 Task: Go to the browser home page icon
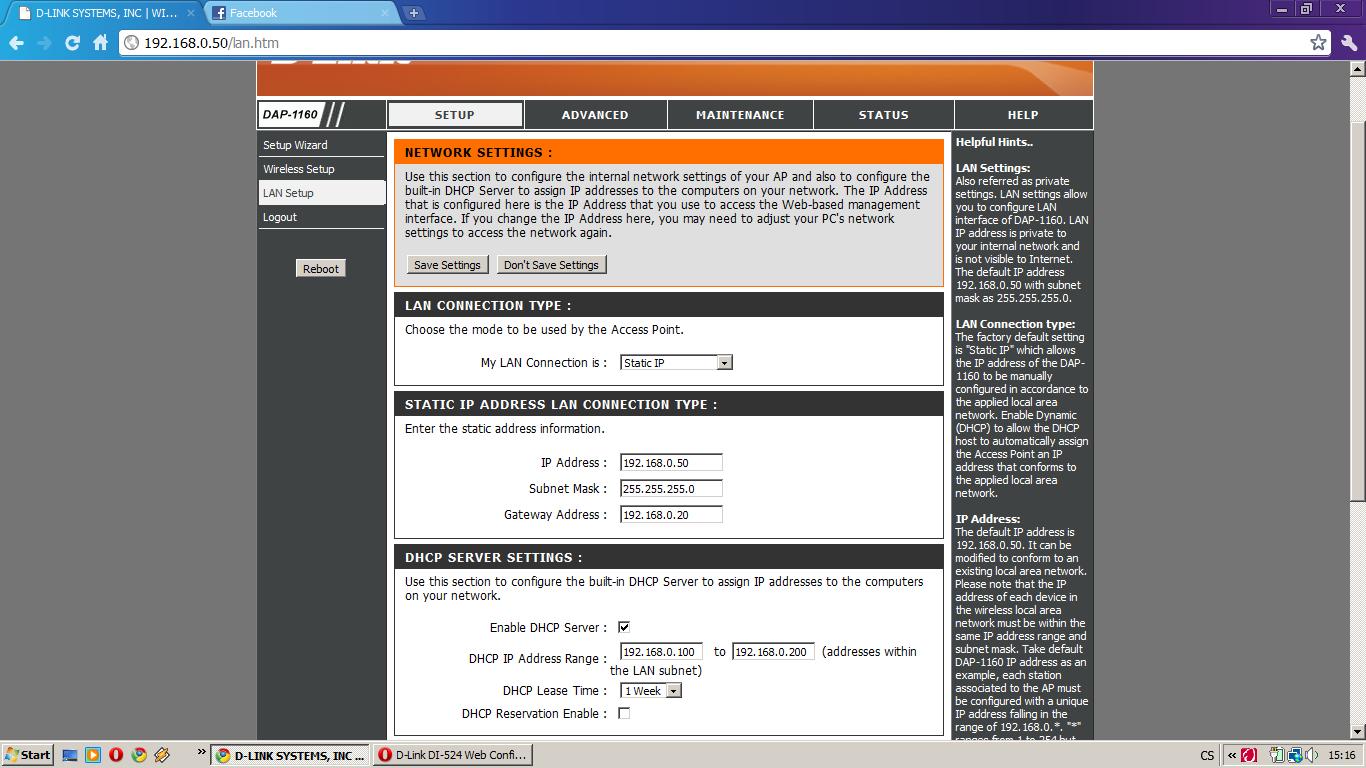[x=100, y=43]
